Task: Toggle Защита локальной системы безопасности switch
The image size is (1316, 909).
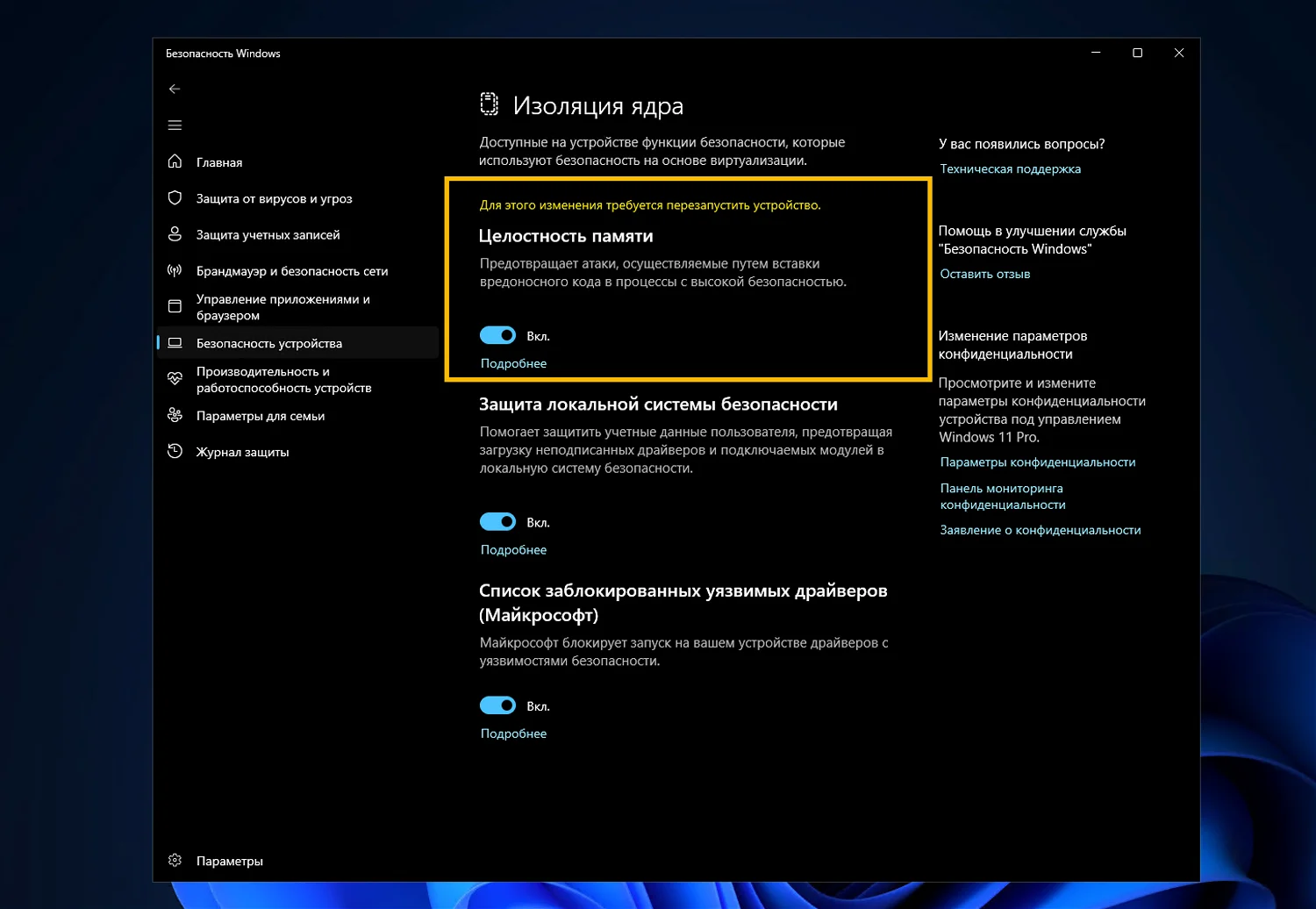Action: click(497, 522)
